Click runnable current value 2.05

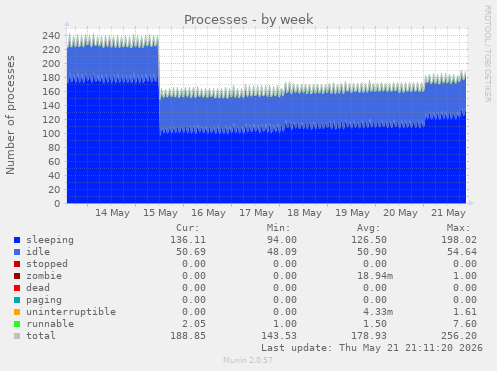(194, 324)
